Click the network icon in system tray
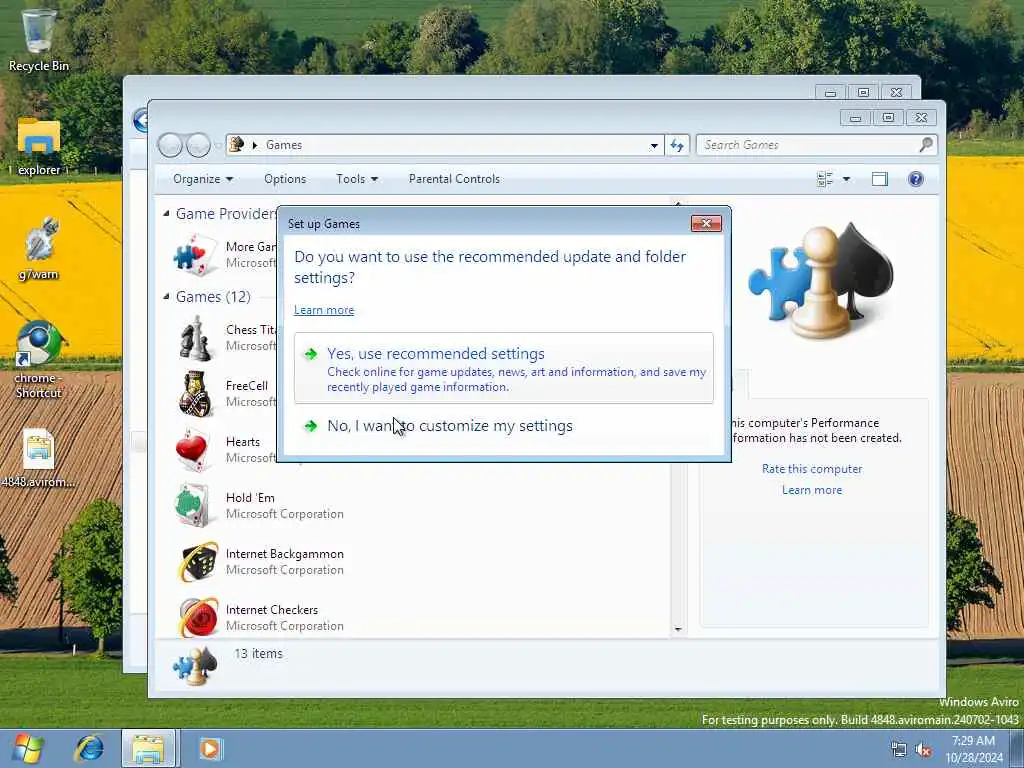Viewport: 1024px width, 768px height. pyautogui.click(x=899, y=750)
